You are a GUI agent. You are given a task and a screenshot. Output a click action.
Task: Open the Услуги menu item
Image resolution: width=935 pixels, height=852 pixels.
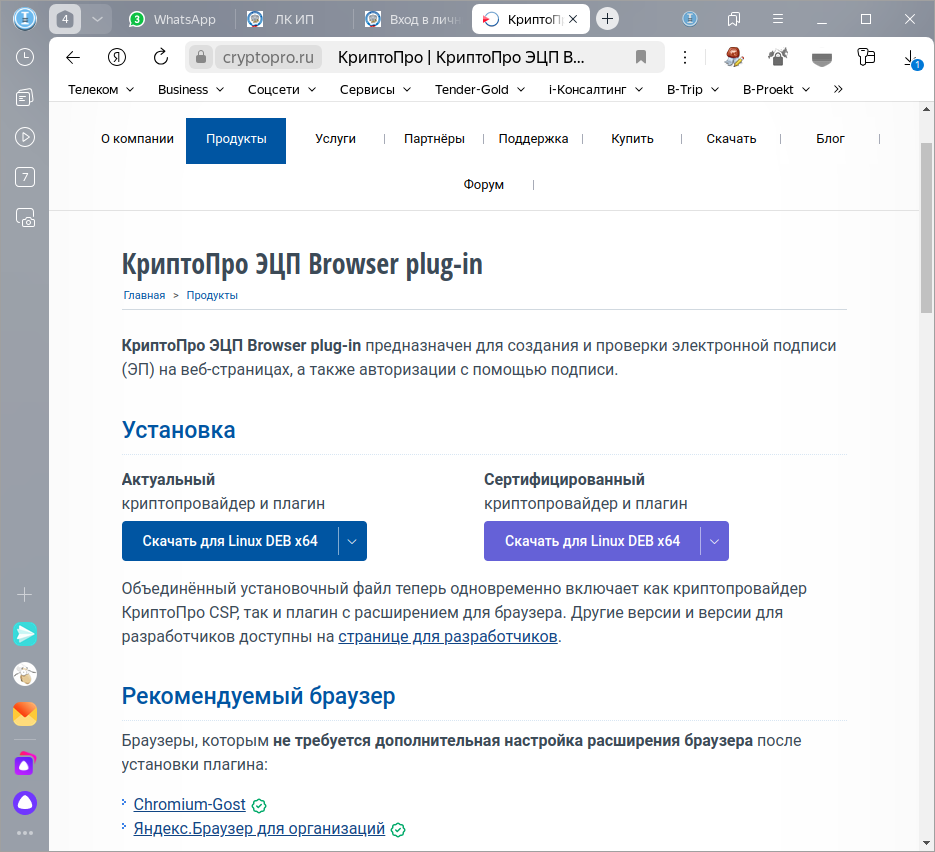point(335,139)
